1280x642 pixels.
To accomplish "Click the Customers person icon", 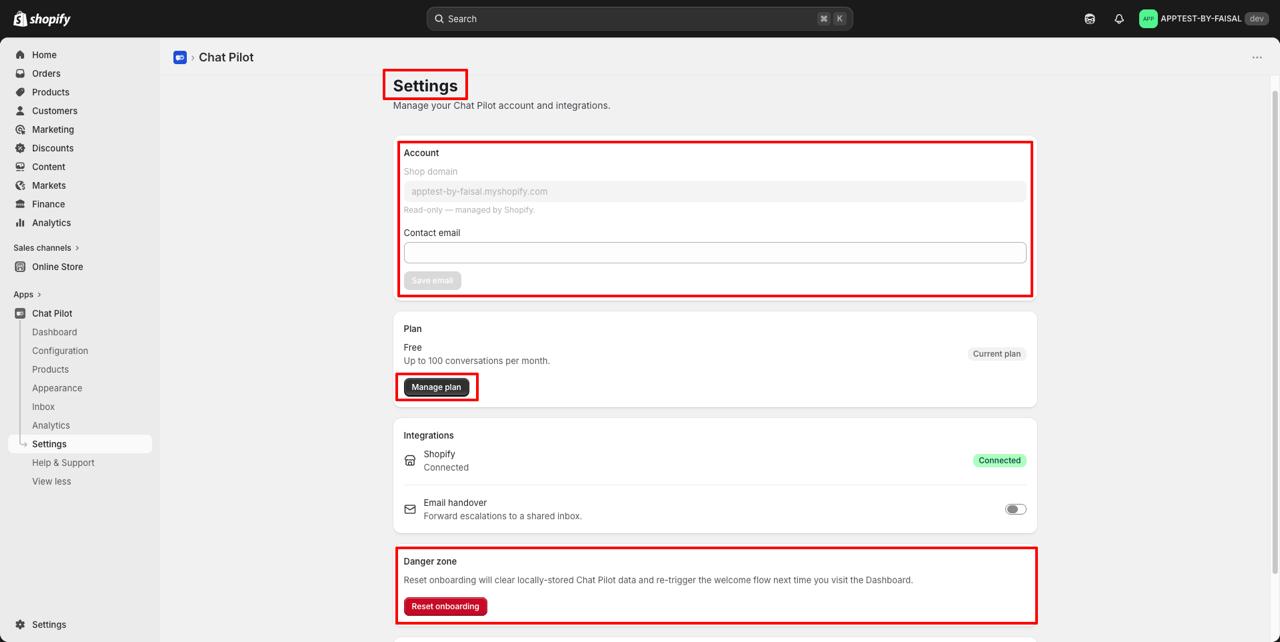I will point(20,111).
